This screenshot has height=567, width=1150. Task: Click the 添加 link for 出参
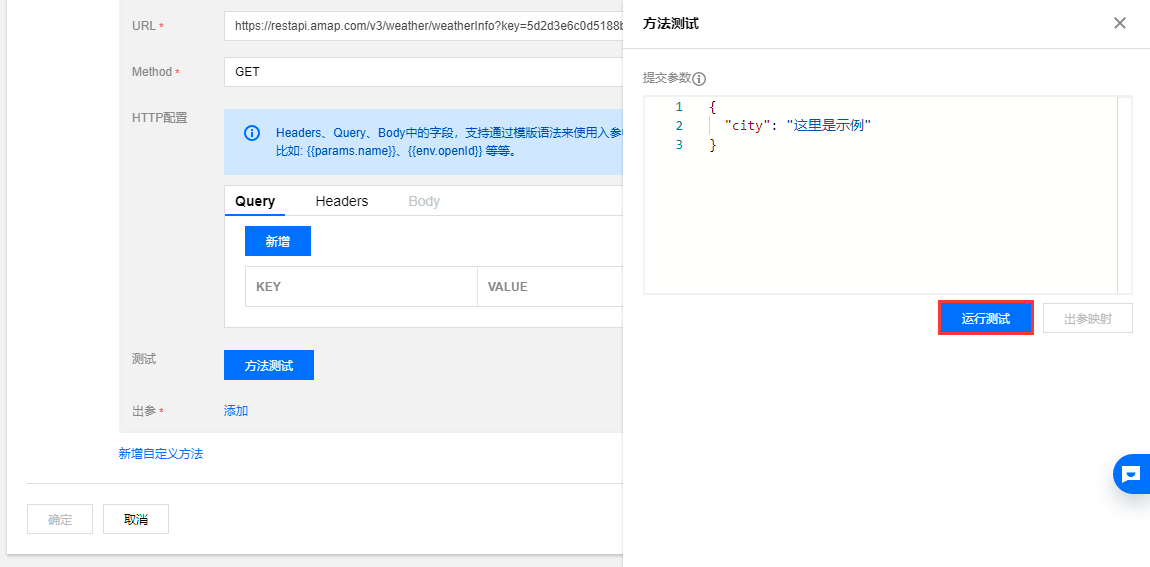click(235, 411)
